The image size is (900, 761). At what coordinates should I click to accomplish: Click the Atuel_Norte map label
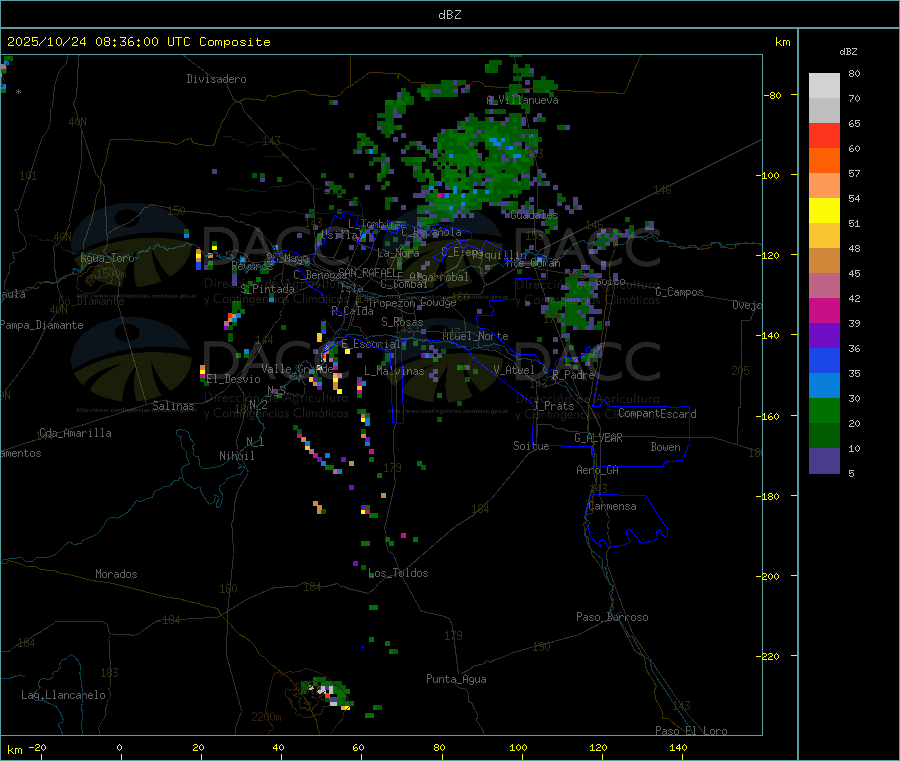pyautogui.click(x=475, y=336)
